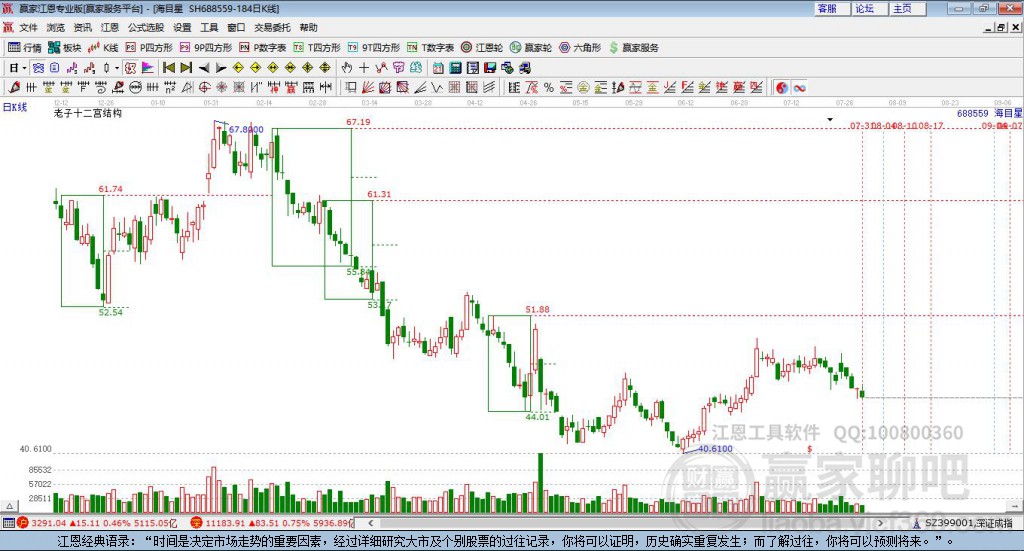Select the zigzag wave line tool
The height and width of the screenshot is (551, 1024).
pos(438,87)
